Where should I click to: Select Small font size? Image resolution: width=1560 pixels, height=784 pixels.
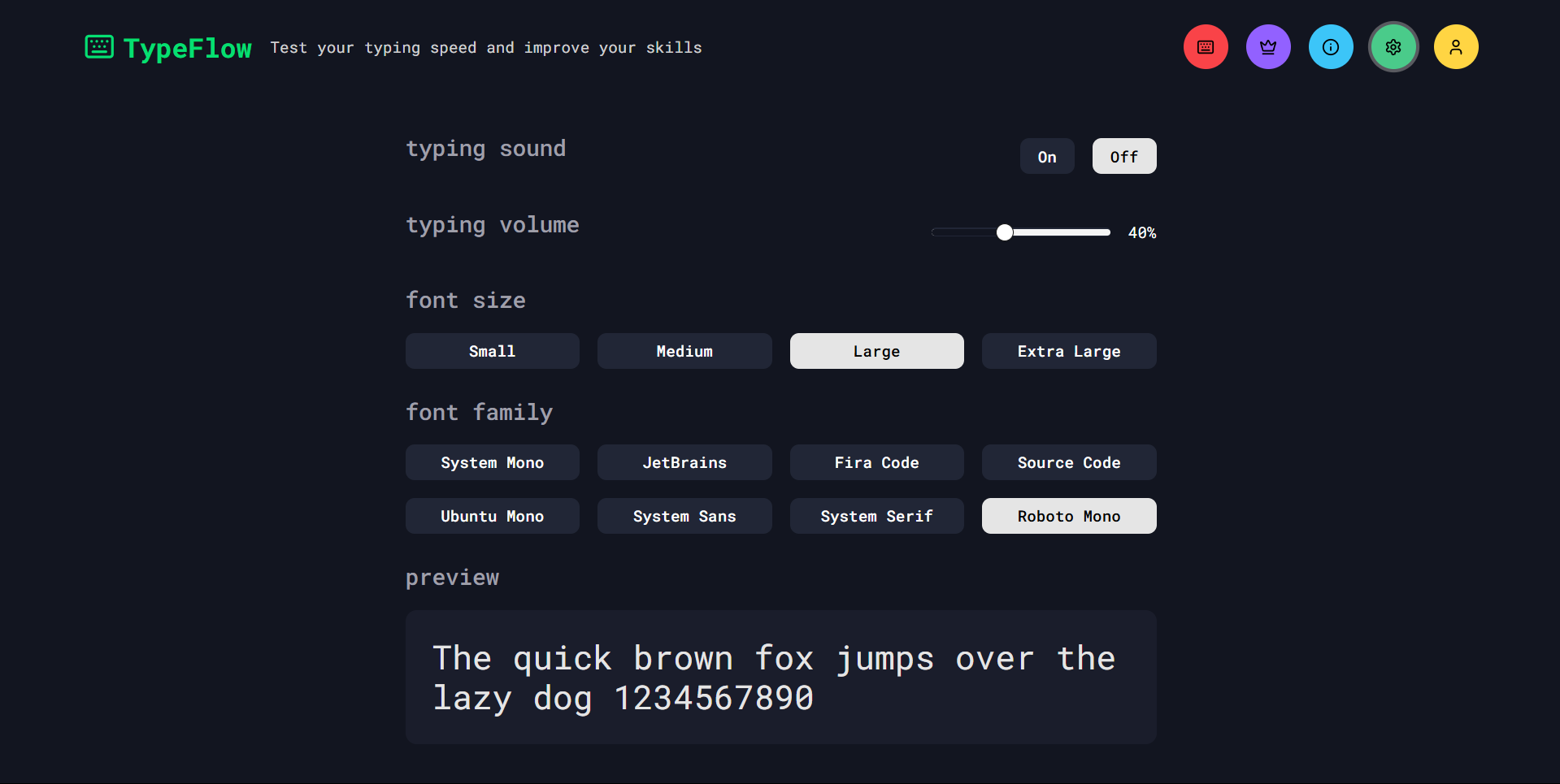(x=493, y=351)
